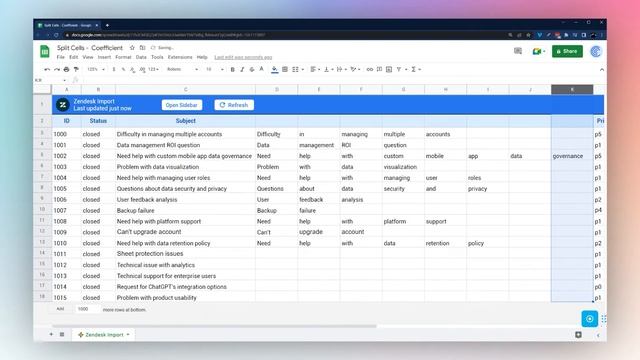Screen dimensions: 640x360
Task: Open the text color picker
Action: (x=262, y=69)
